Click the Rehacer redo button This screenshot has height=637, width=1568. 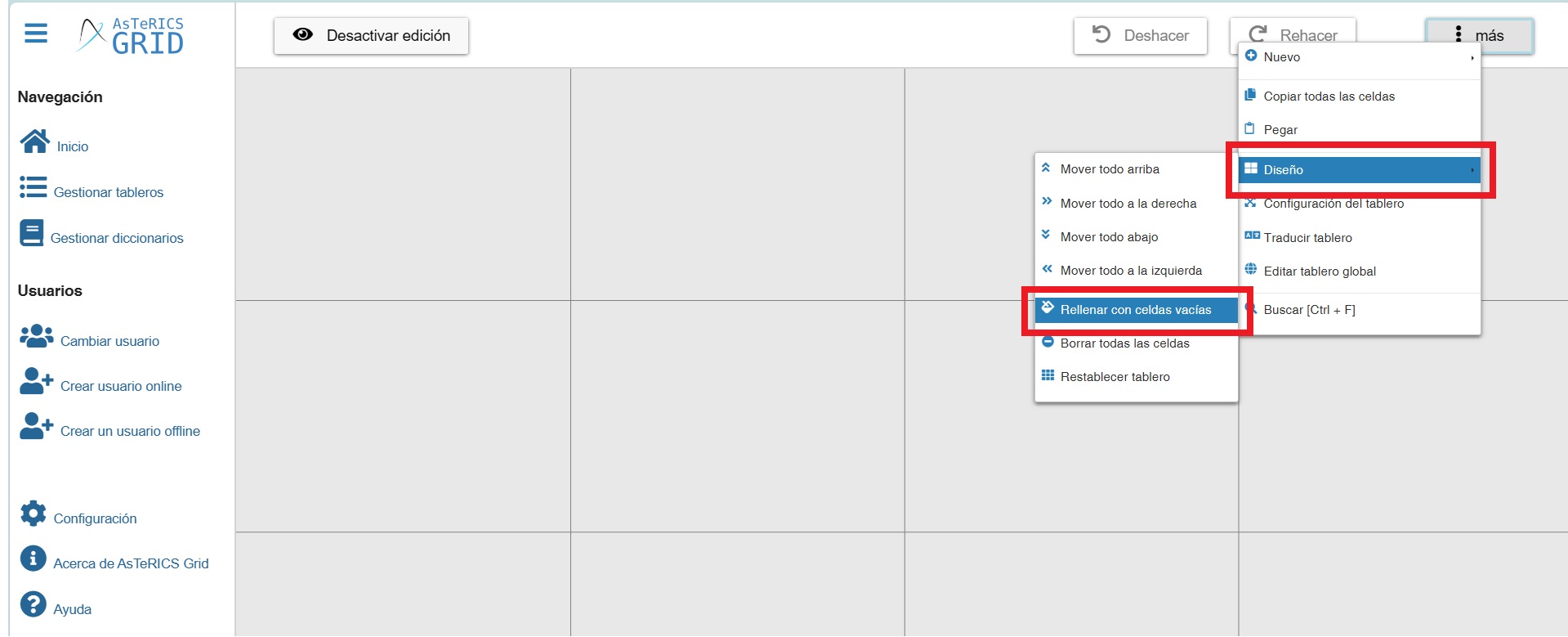pyautogui.click(x=1293, y=31)
